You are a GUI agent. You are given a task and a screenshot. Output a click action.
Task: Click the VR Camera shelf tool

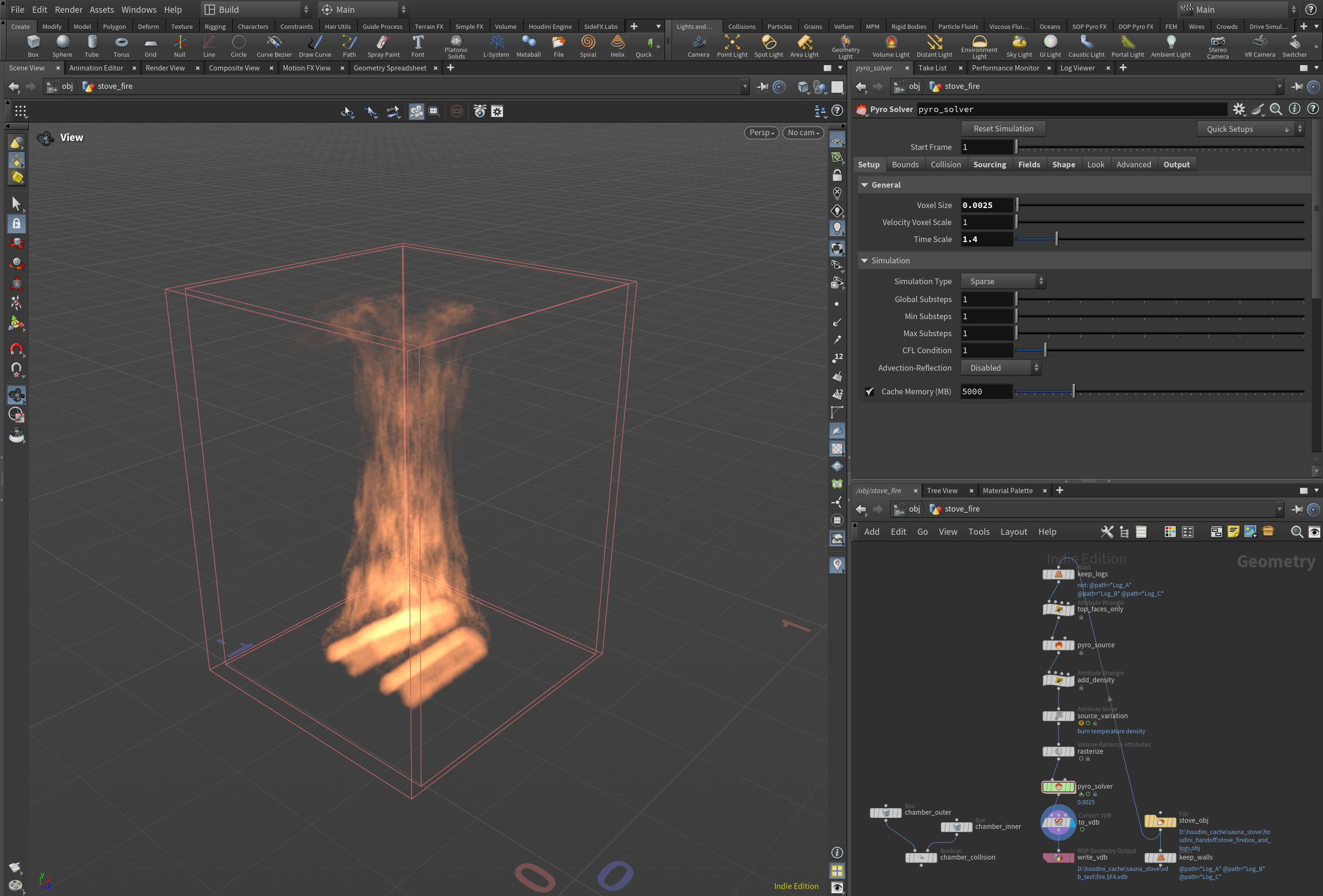pyautogui.click(x=1259, y=46)
